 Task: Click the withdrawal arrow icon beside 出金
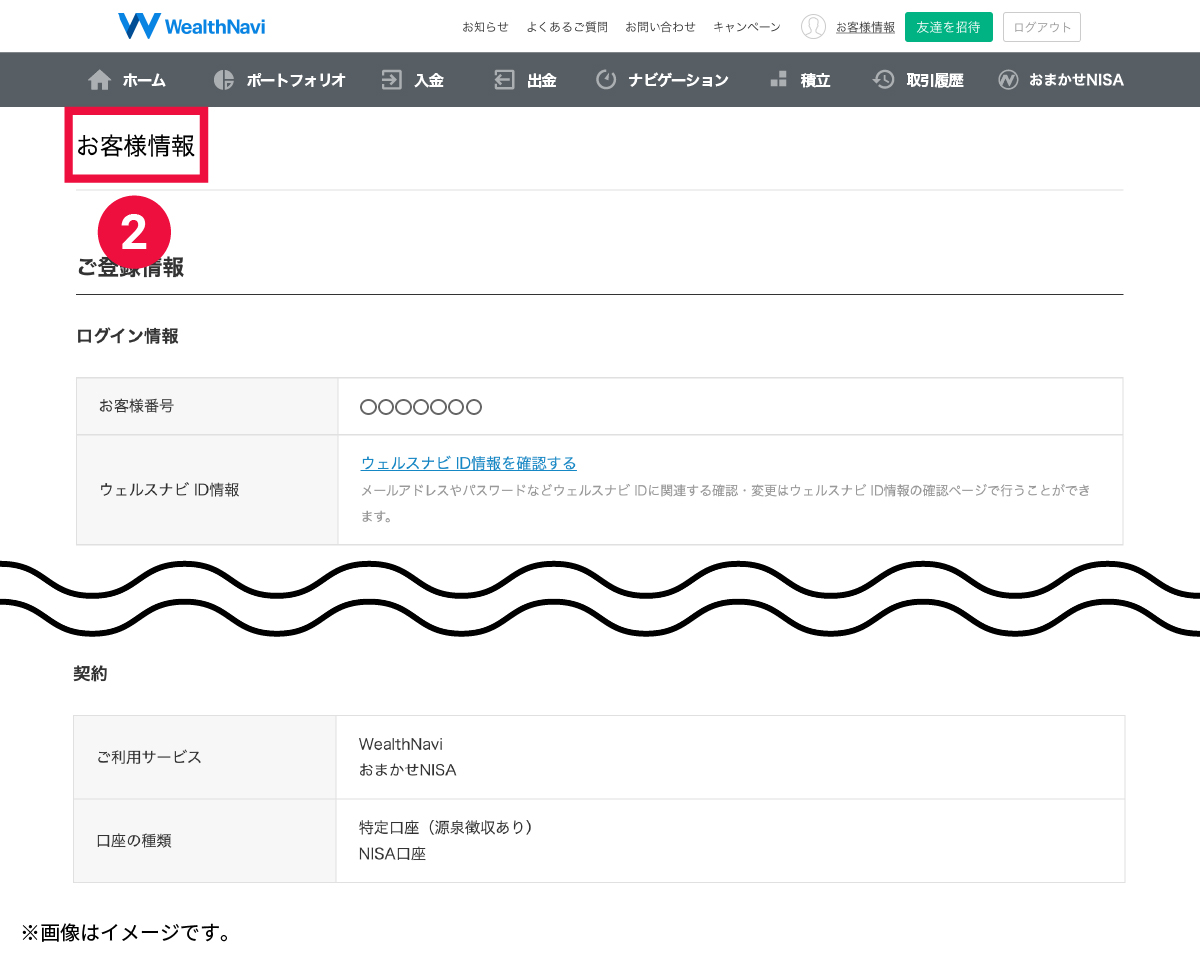pyautogui.click(x=504, y=80)
